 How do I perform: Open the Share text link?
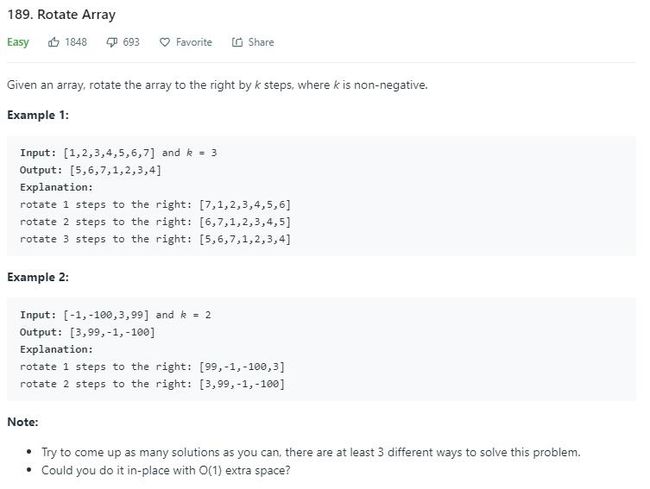click(261, 42)
